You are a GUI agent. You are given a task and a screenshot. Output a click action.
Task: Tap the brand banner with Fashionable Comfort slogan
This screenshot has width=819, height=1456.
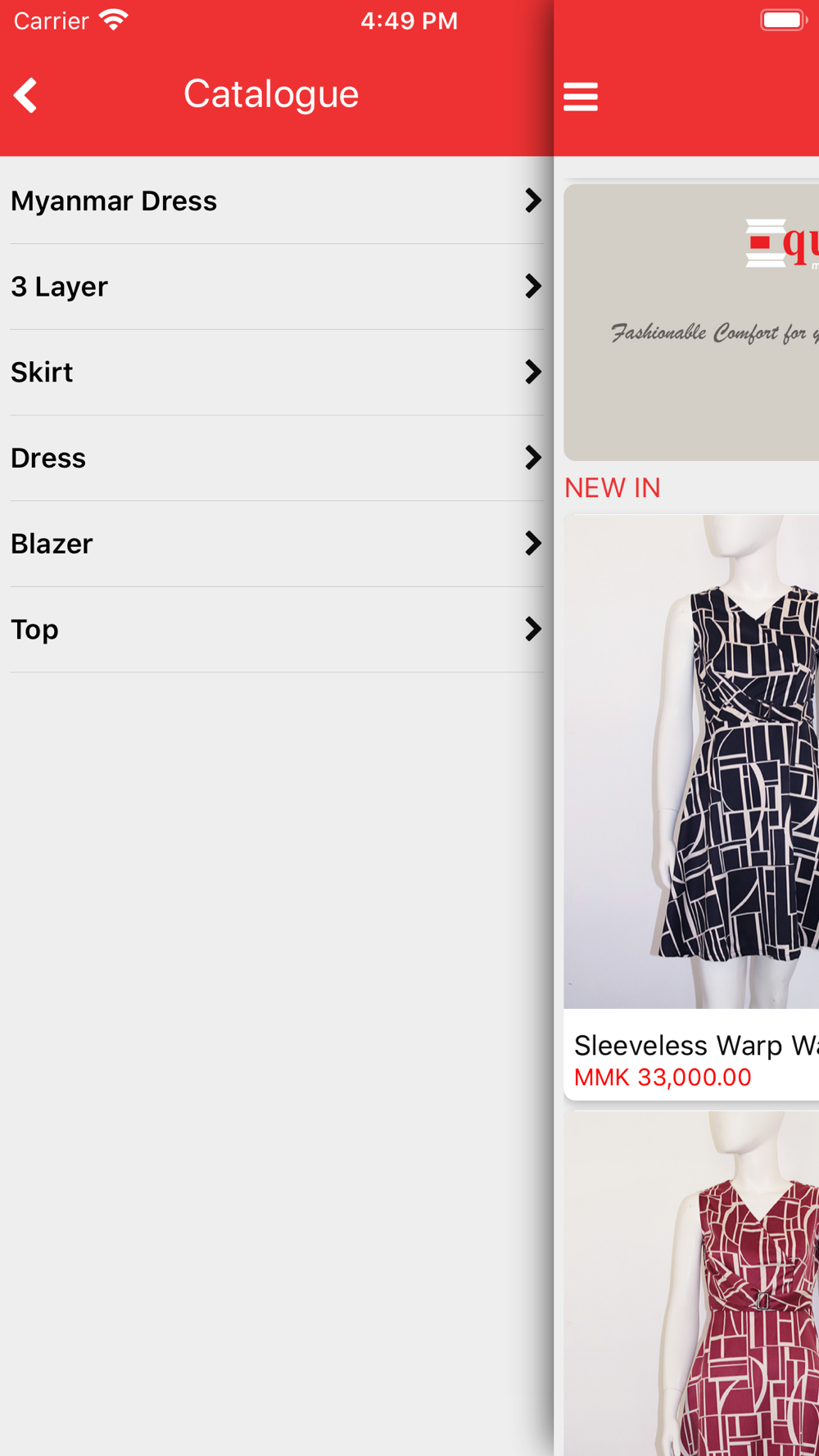[x=691, y=322]
